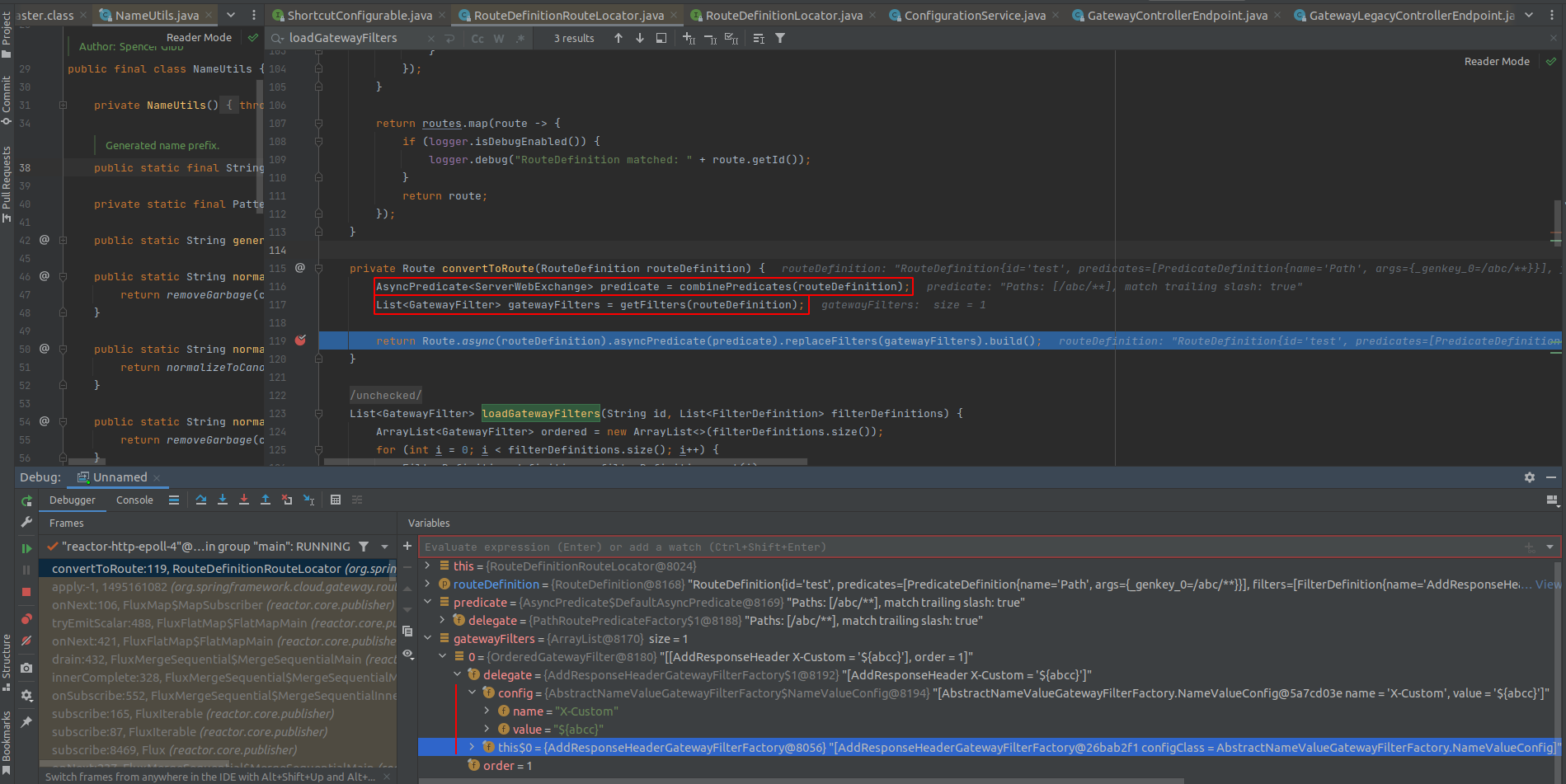
Task: Open recent files dropdown in left editor tabs
Action: pos(231,15)
